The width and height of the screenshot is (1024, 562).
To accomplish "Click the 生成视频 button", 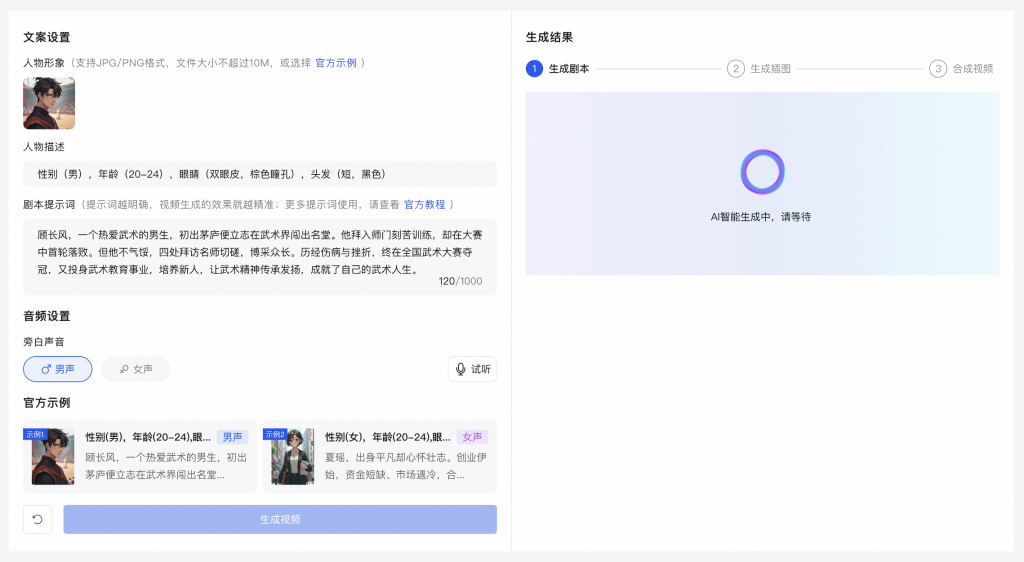I will pos(280,520).
